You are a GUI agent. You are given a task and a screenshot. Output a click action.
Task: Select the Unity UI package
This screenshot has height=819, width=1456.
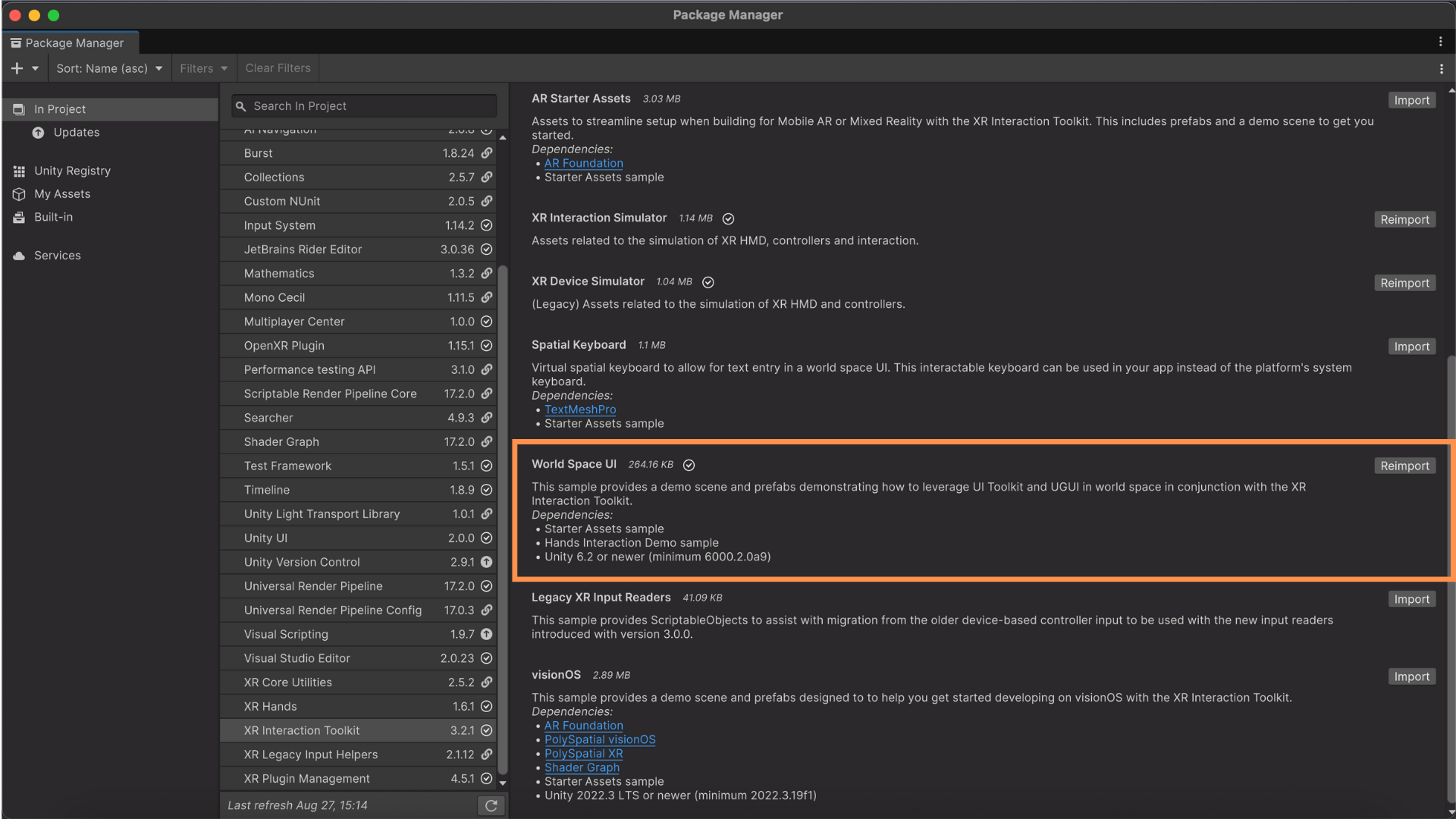pyautogui.click(x=359, y=538)
